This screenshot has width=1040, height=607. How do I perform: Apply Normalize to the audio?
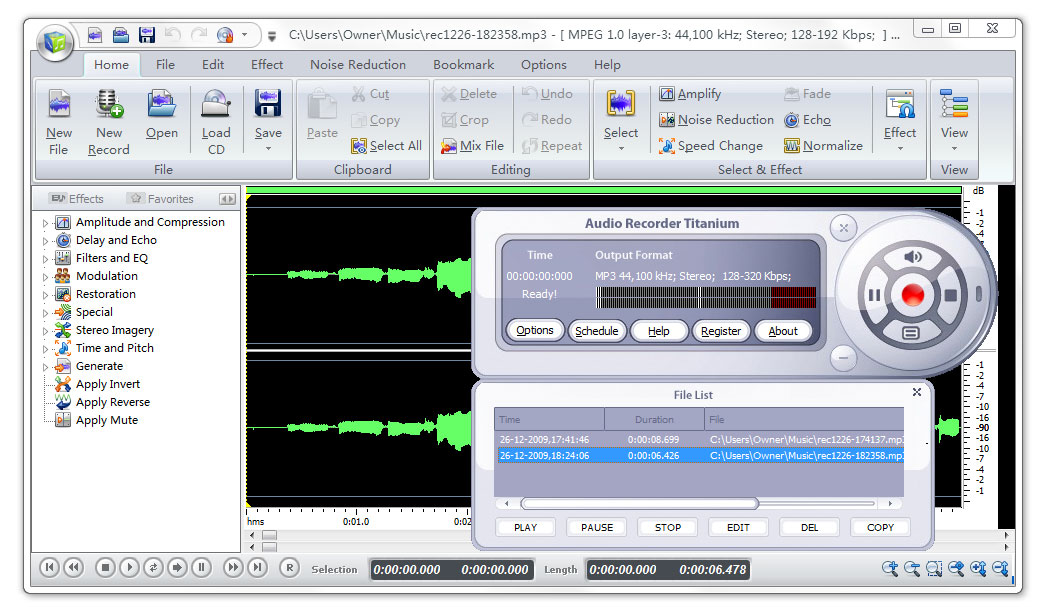(x=823, y=146)
